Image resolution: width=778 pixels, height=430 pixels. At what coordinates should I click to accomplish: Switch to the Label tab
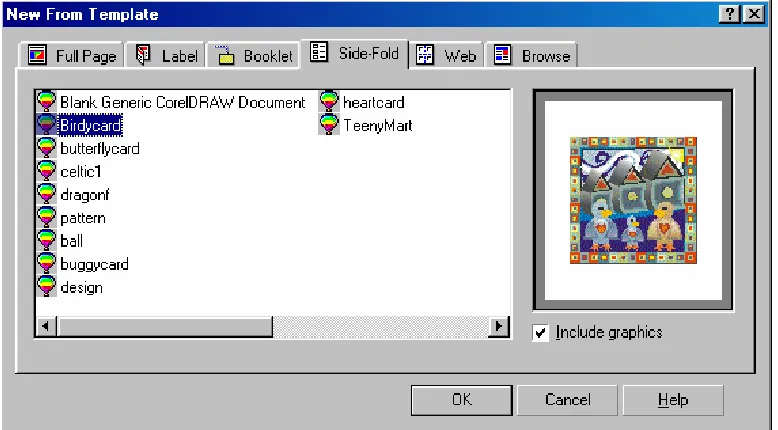tap(164, 55)
